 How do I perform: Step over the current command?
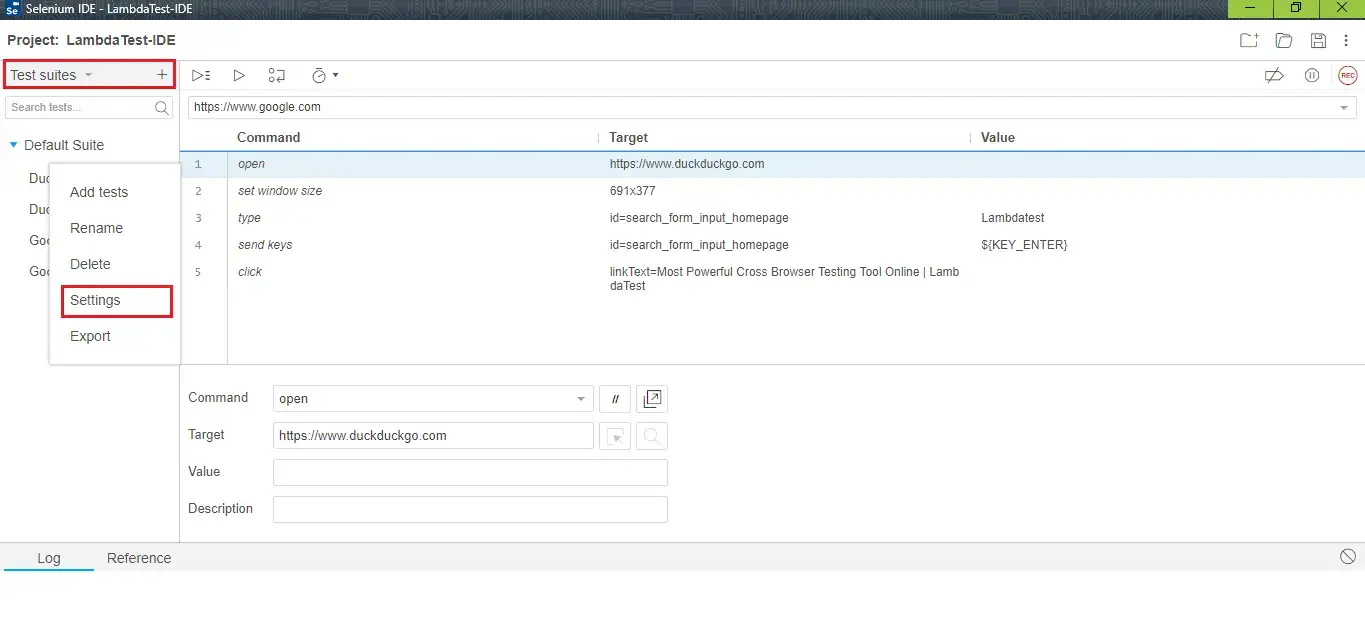tap(276, 75)
